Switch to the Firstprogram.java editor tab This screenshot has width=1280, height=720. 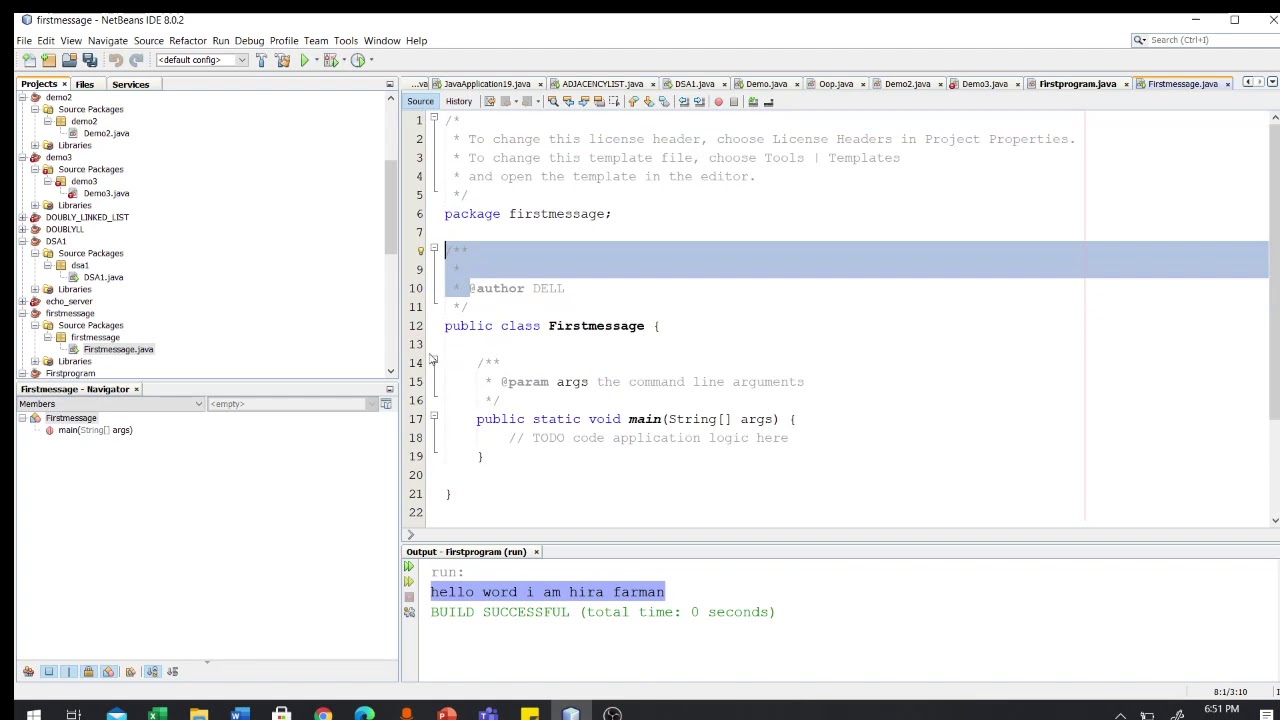pyautogui.click(x=1077, y=84)
